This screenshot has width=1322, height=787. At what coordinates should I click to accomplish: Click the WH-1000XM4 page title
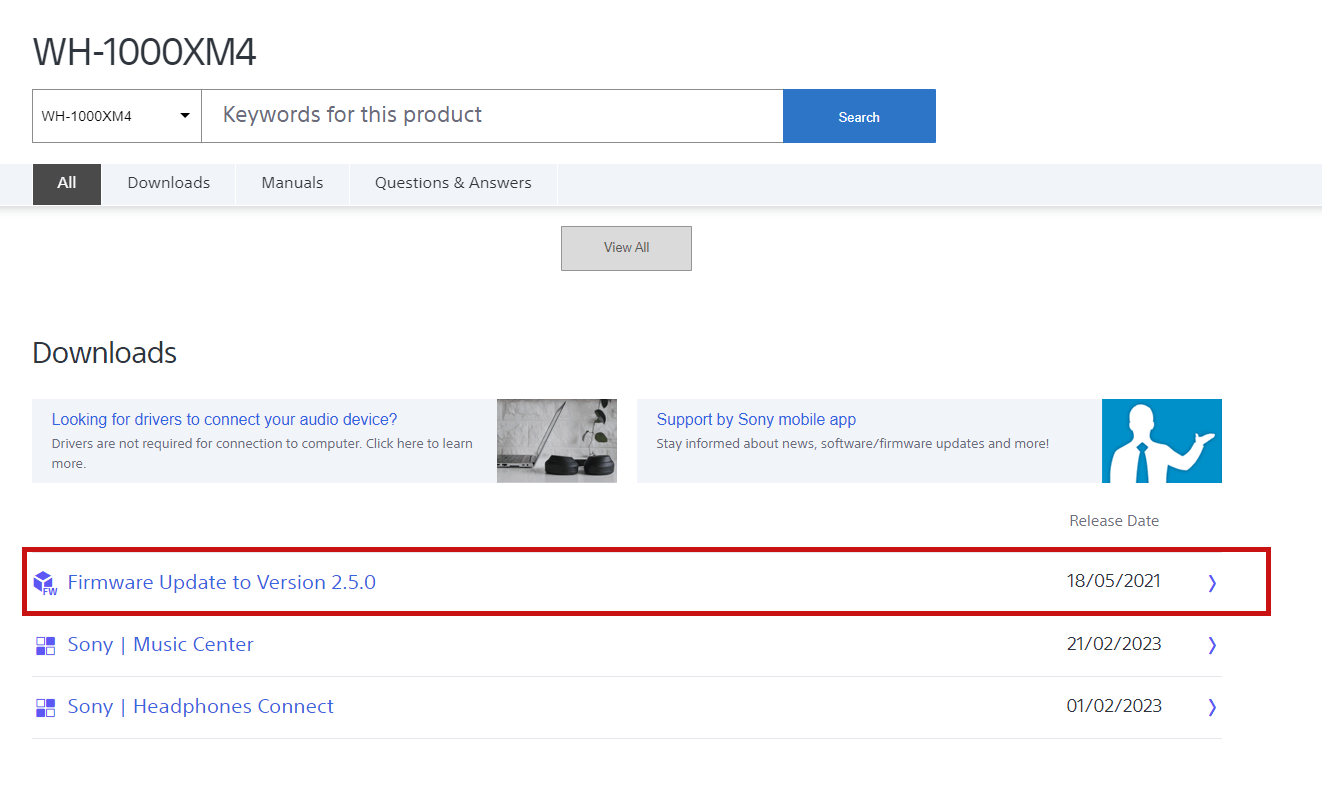click(x=145, y=52)
